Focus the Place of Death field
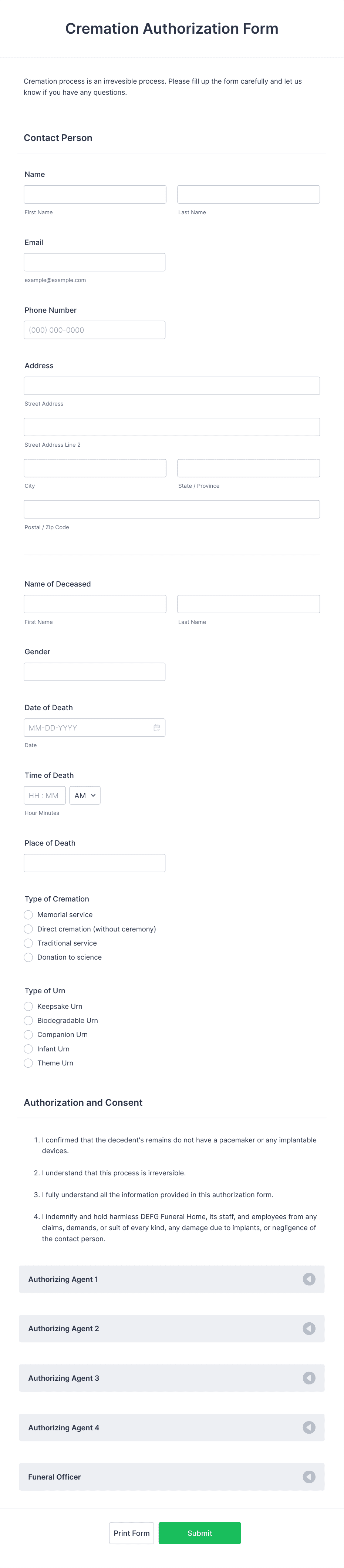Screen dimensions: 344x1568 coord(94,863)
